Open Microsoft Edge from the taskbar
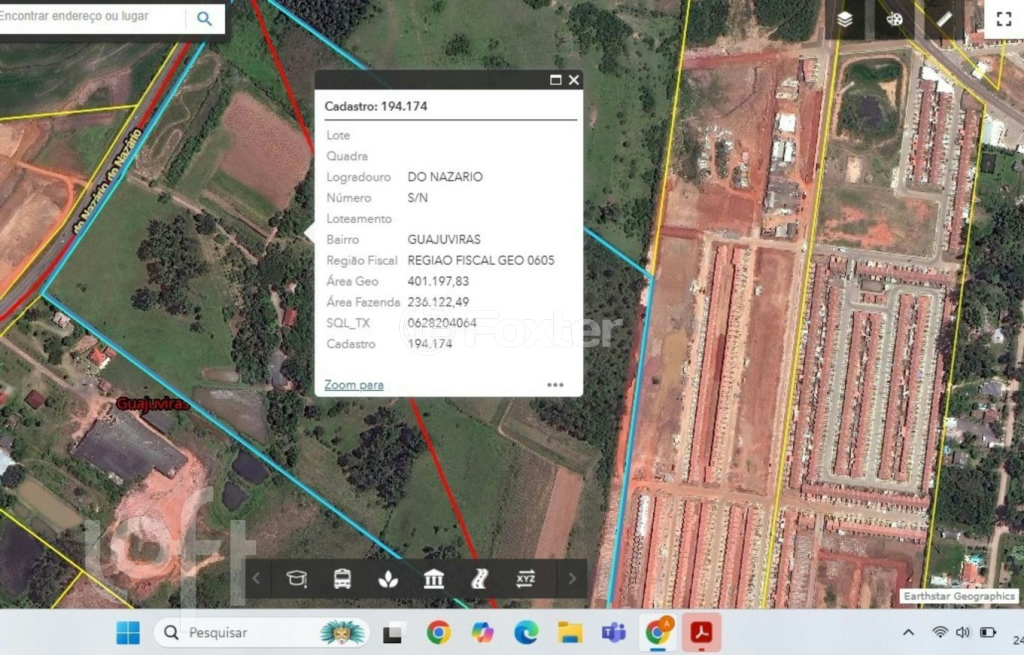 pyautogui.click(x=526, y=632)
